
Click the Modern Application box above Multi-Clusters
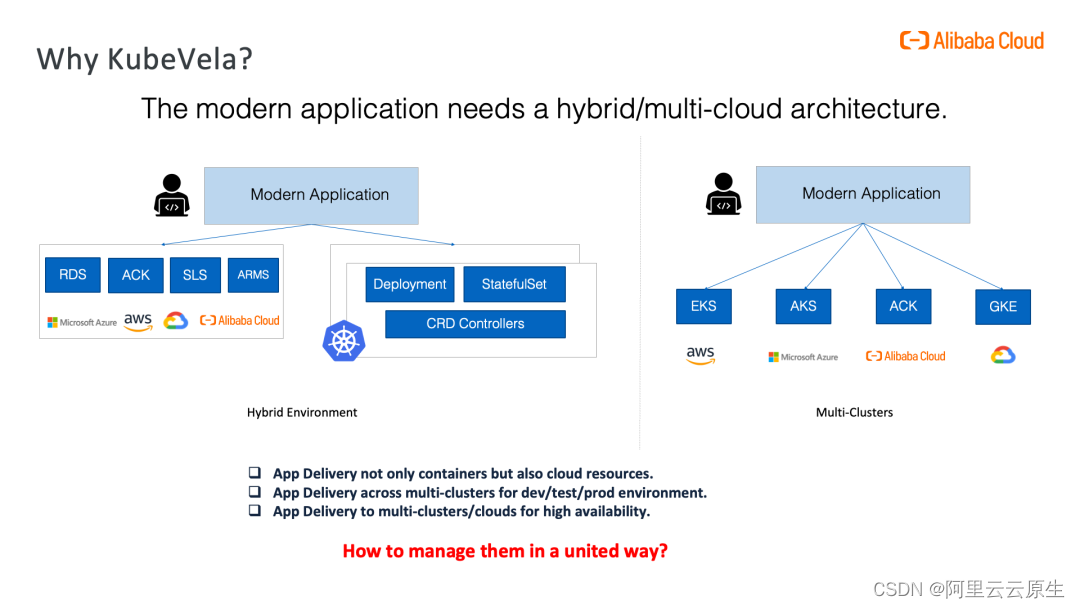[863, 195]
